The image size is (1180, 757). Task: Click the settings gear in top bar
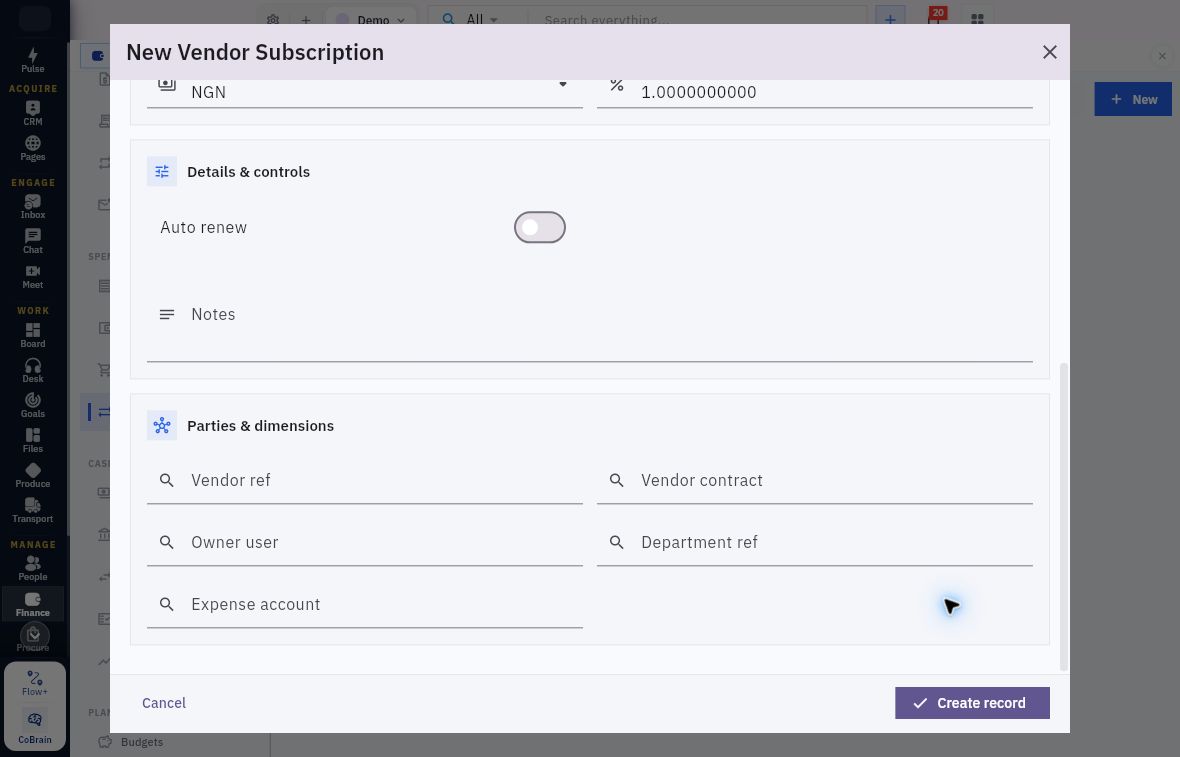(x=272, y=20)
